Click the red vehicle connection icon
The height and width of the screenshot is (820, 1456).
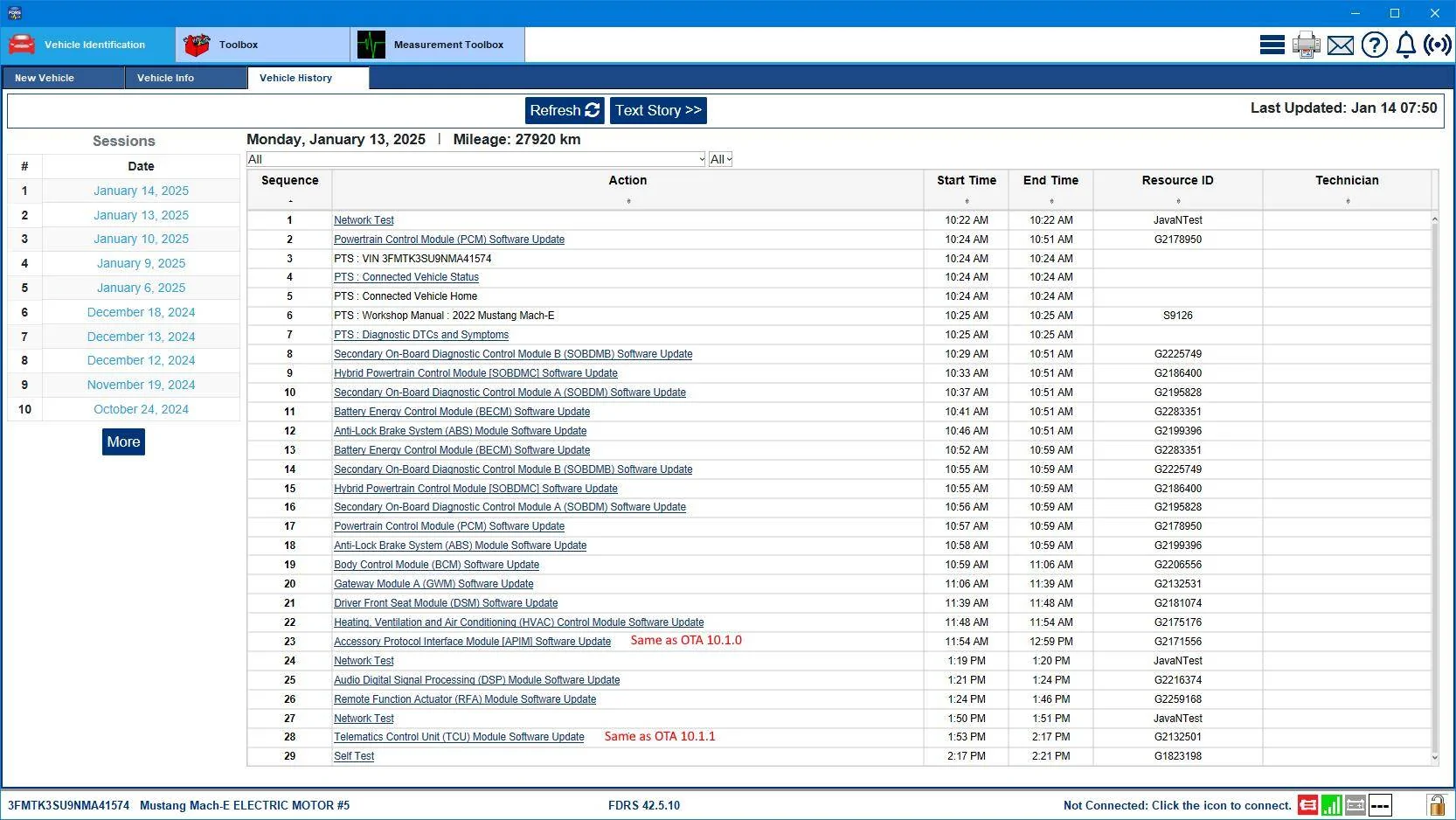click(1308, 805)
